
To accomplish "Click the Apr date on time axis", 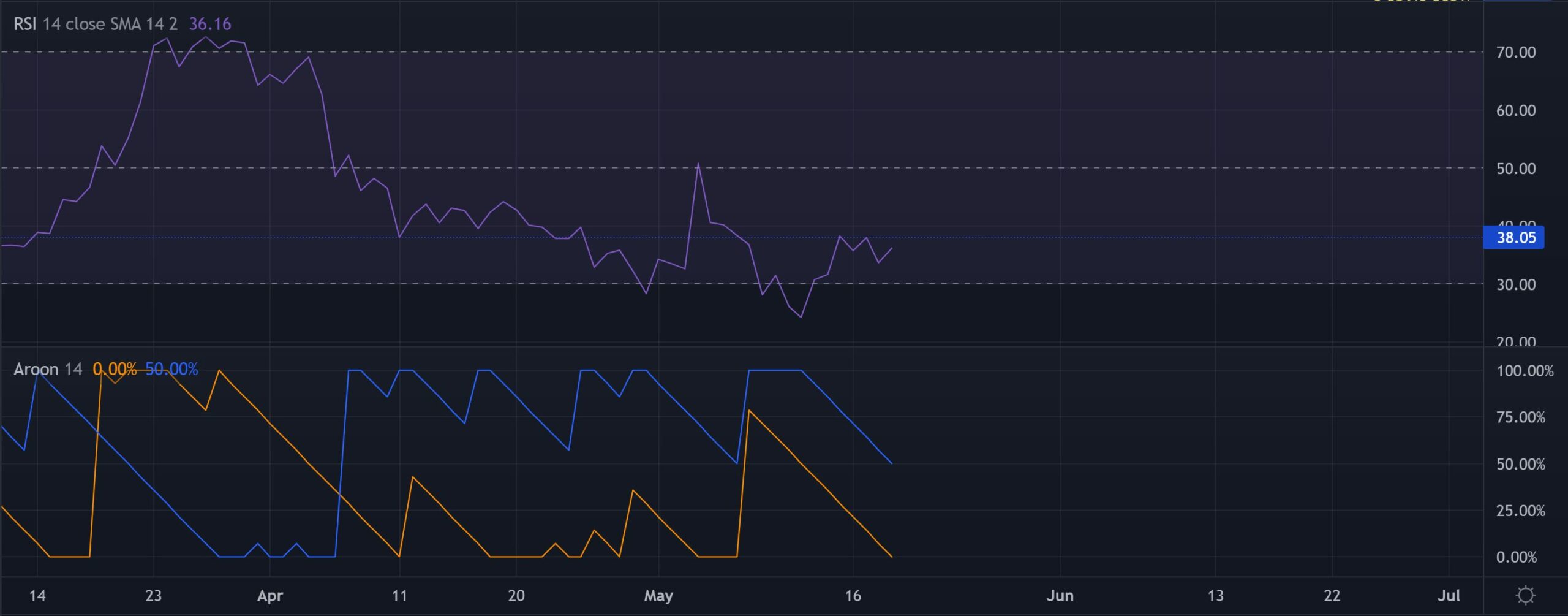I will point(270,596).
